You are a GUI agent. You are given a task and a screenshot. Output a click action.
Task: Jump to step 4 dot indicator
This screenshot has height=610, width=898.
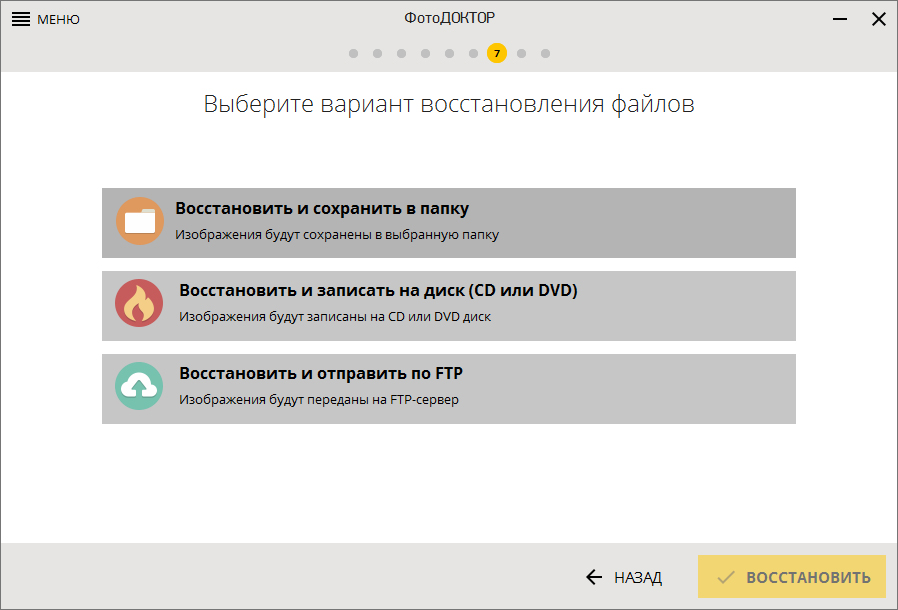point(426,53)
